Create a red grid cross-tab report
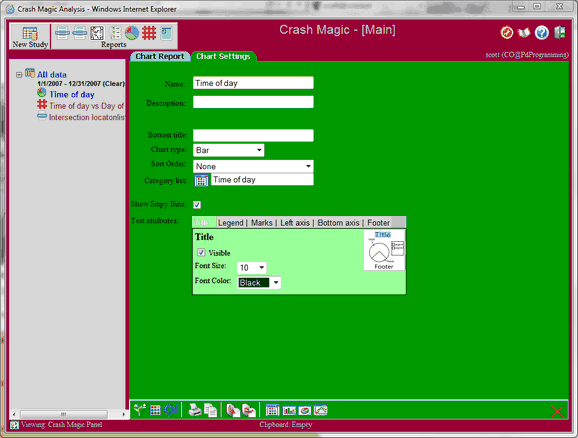The width and height of the screenshot is (578, 438). [149, 33]
